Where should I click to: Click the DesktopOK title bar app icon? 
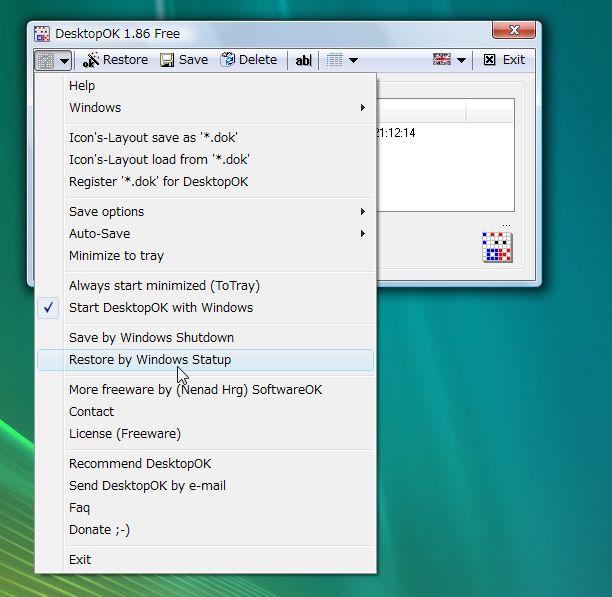(42, 34)
